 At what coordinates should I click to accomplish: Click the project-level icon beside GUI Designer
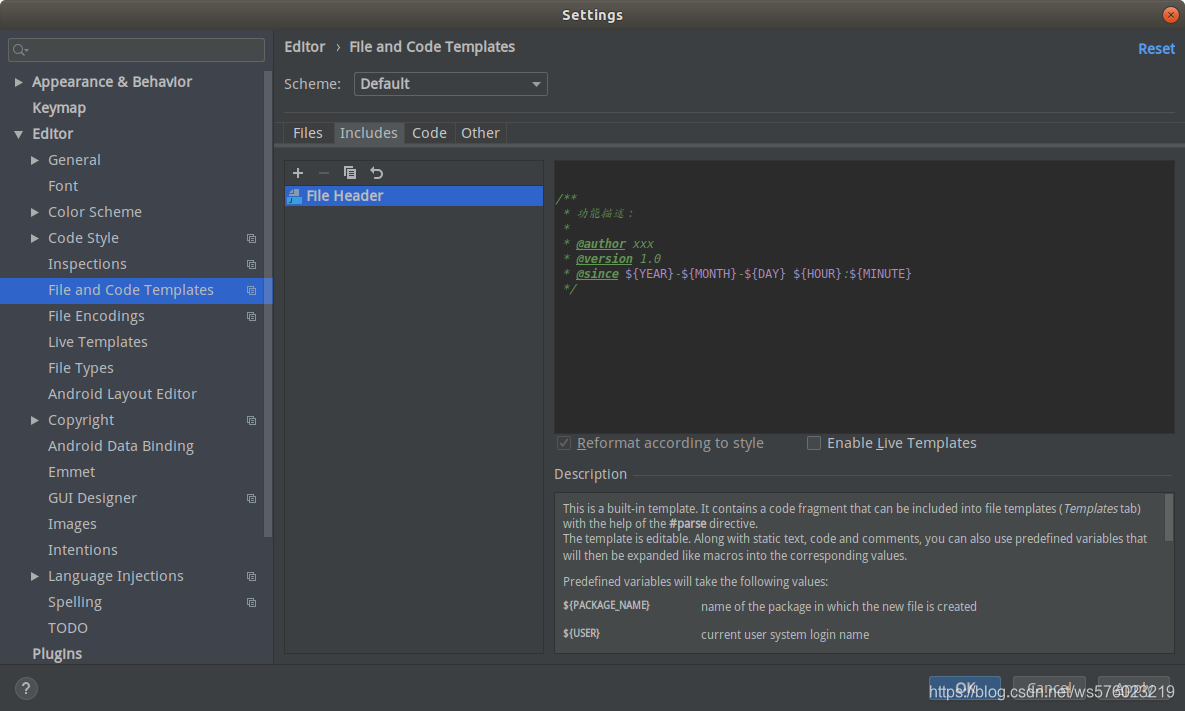pos(252,499)
